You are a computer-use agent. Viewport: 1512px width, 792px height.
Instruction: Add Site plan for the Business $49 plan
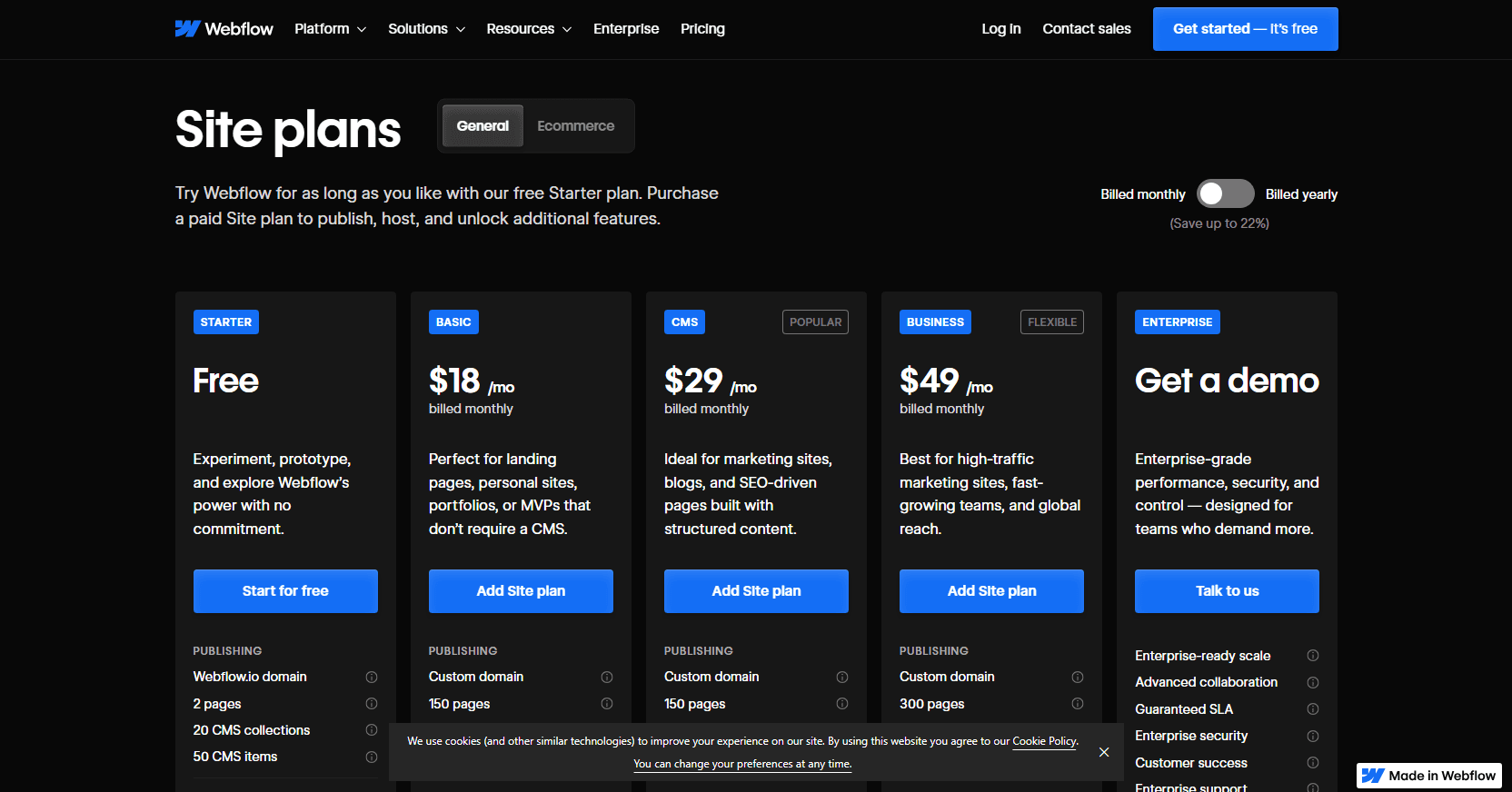(x=991, y=591)
